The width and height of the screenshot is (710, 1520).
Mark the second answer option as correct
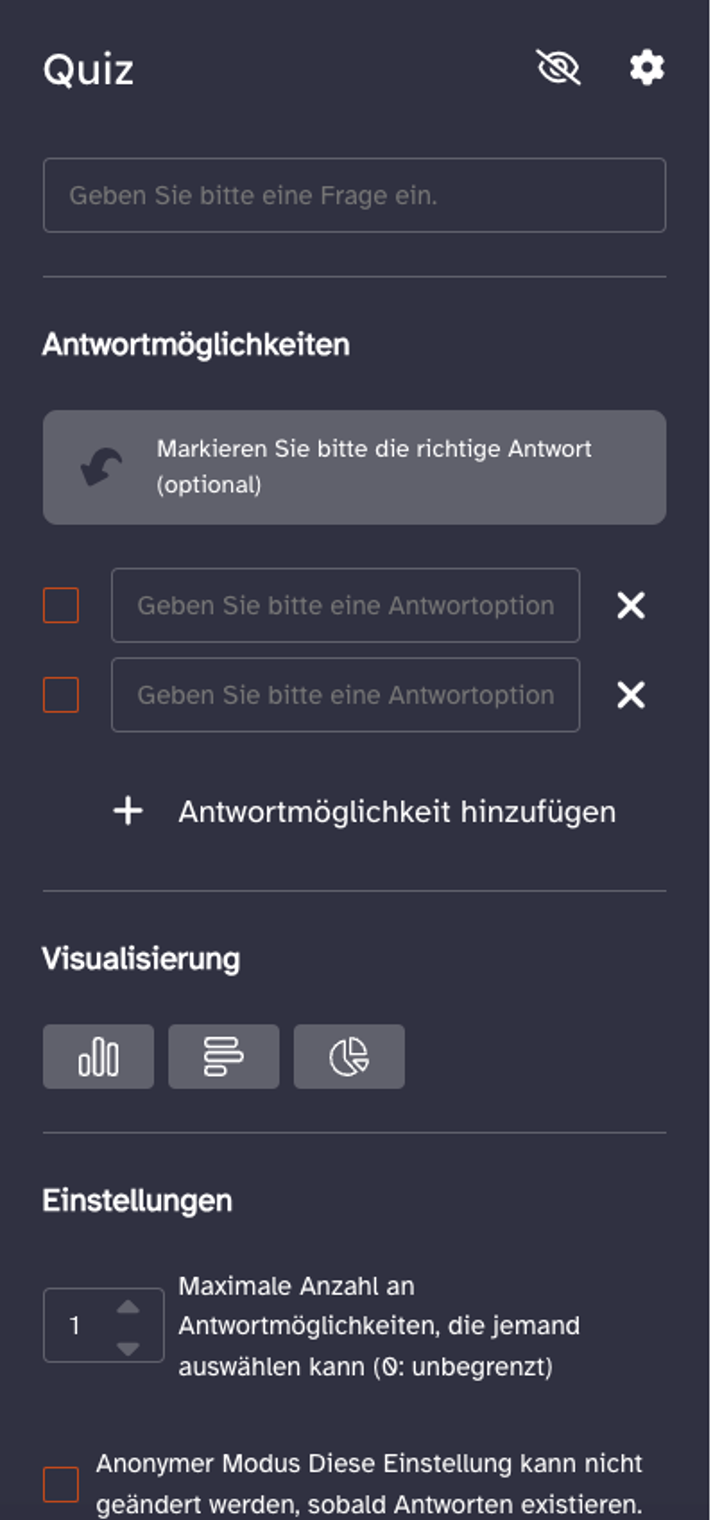point(61,695)
